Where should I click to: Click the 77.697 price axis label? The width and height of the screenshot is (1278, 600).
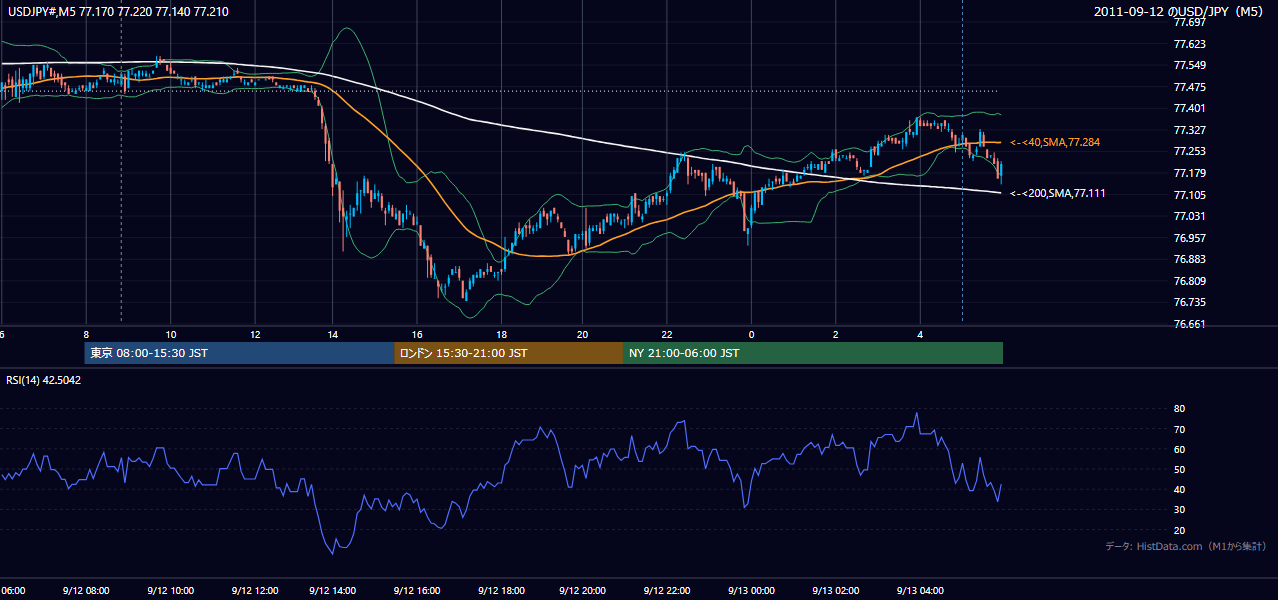tap(1190, 22)
